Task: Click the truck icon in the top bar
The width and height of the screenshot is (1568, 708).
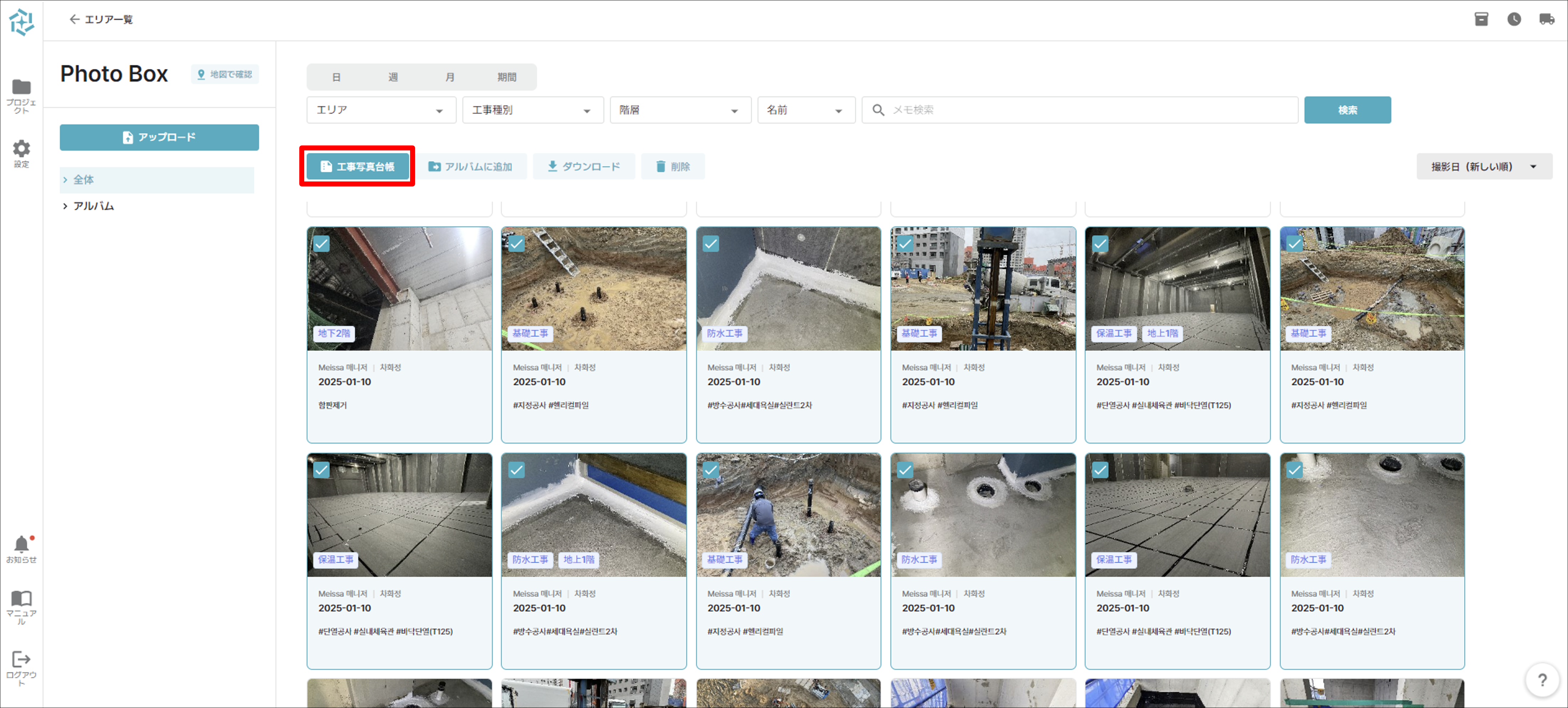Action: tap(1547, 20)
